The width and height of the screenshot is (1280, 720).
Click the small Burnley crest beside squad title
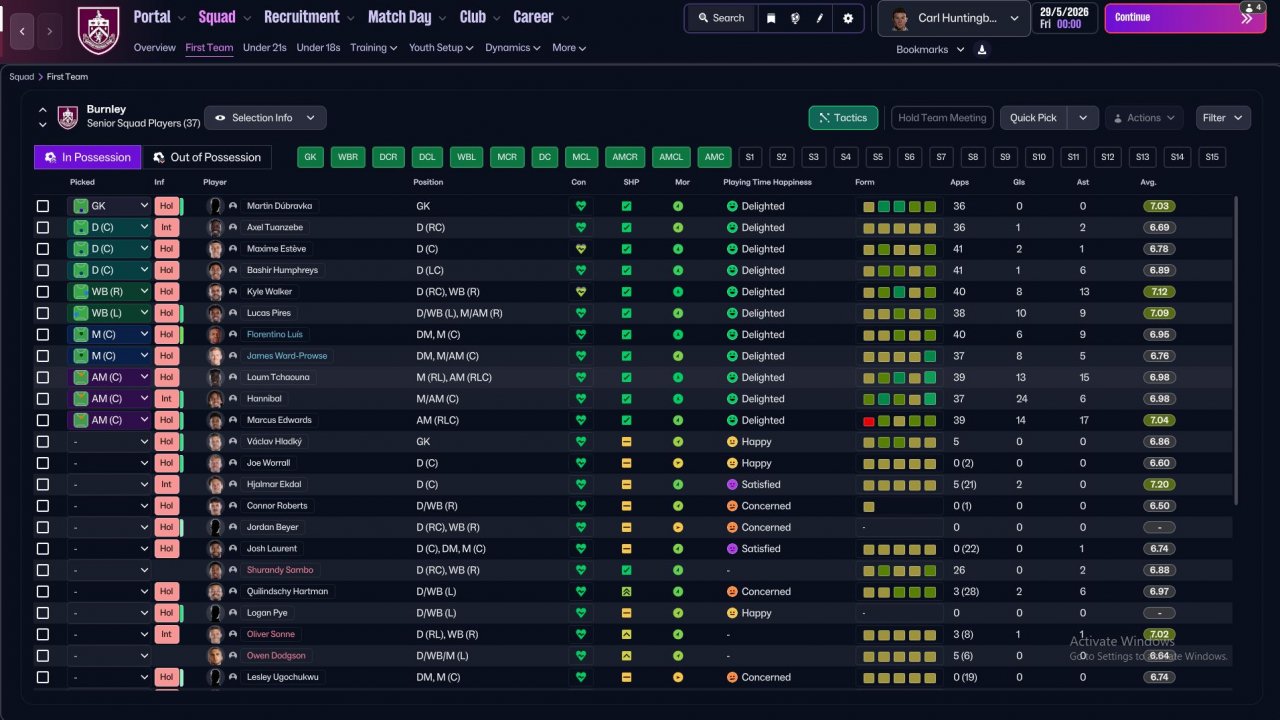(x=68, y=117)
